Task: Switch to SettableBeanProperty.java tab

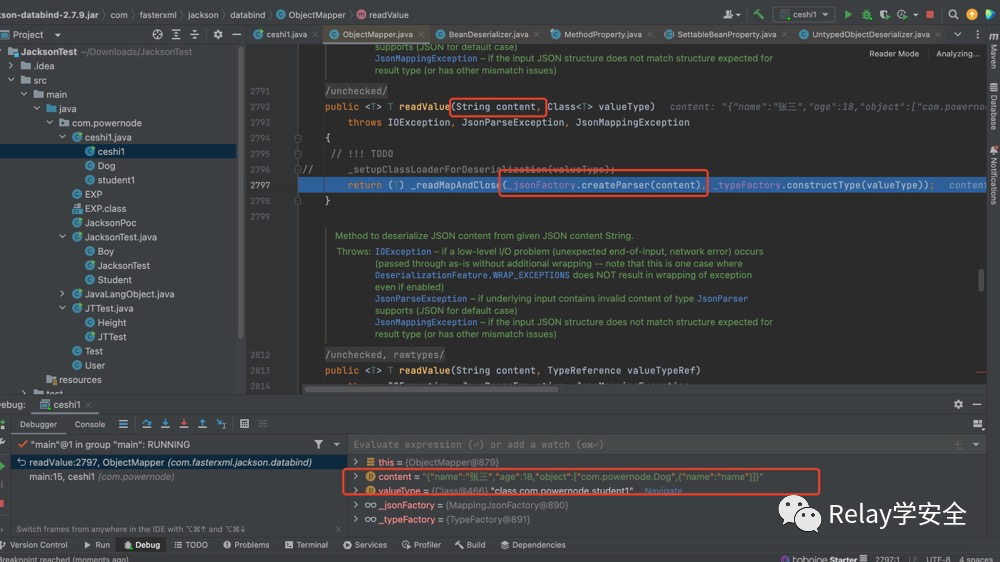Action: [726, 34]
